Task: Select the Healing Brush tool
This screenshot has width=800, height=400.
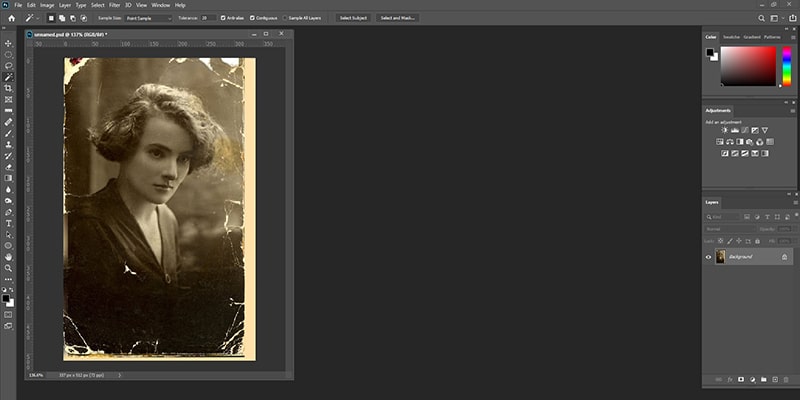Action: pos(8,122)
